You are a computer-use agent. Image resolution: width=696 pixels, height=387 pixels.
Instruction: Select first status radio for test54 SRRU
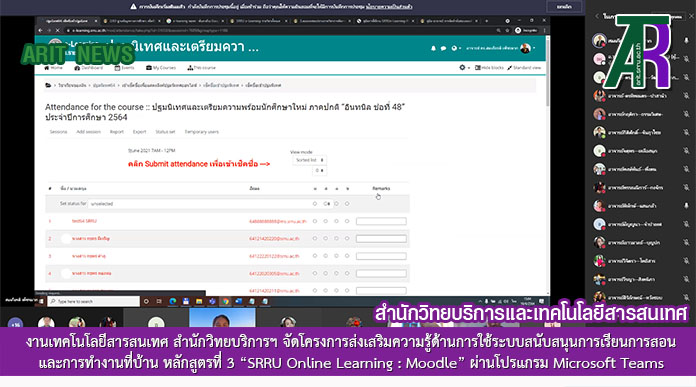[315, 221]
